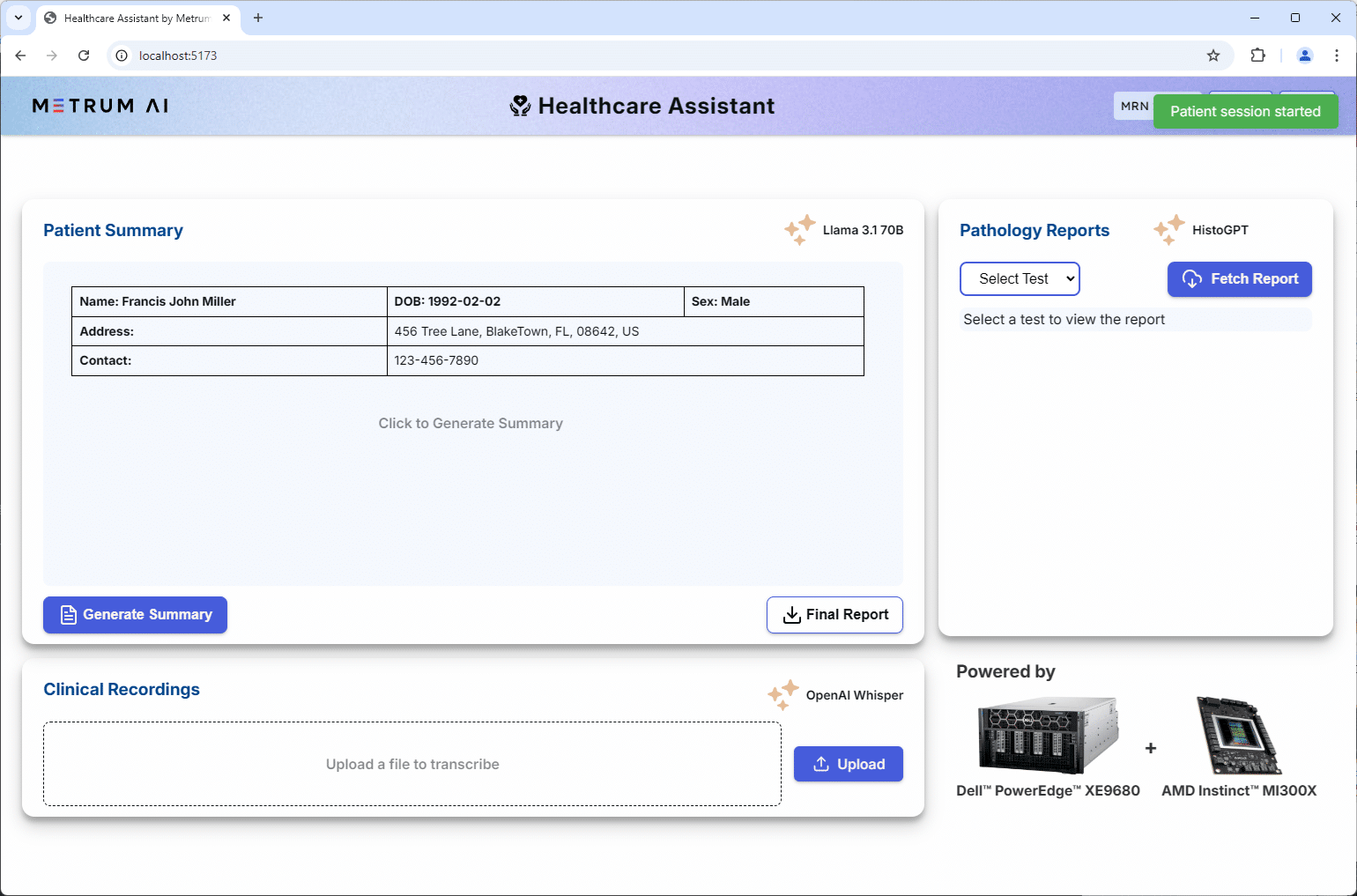The height and width of the screenshot is (896, 1357).
Task: Click the Pathology Reports heading
Action: [x=1034, y=231]
